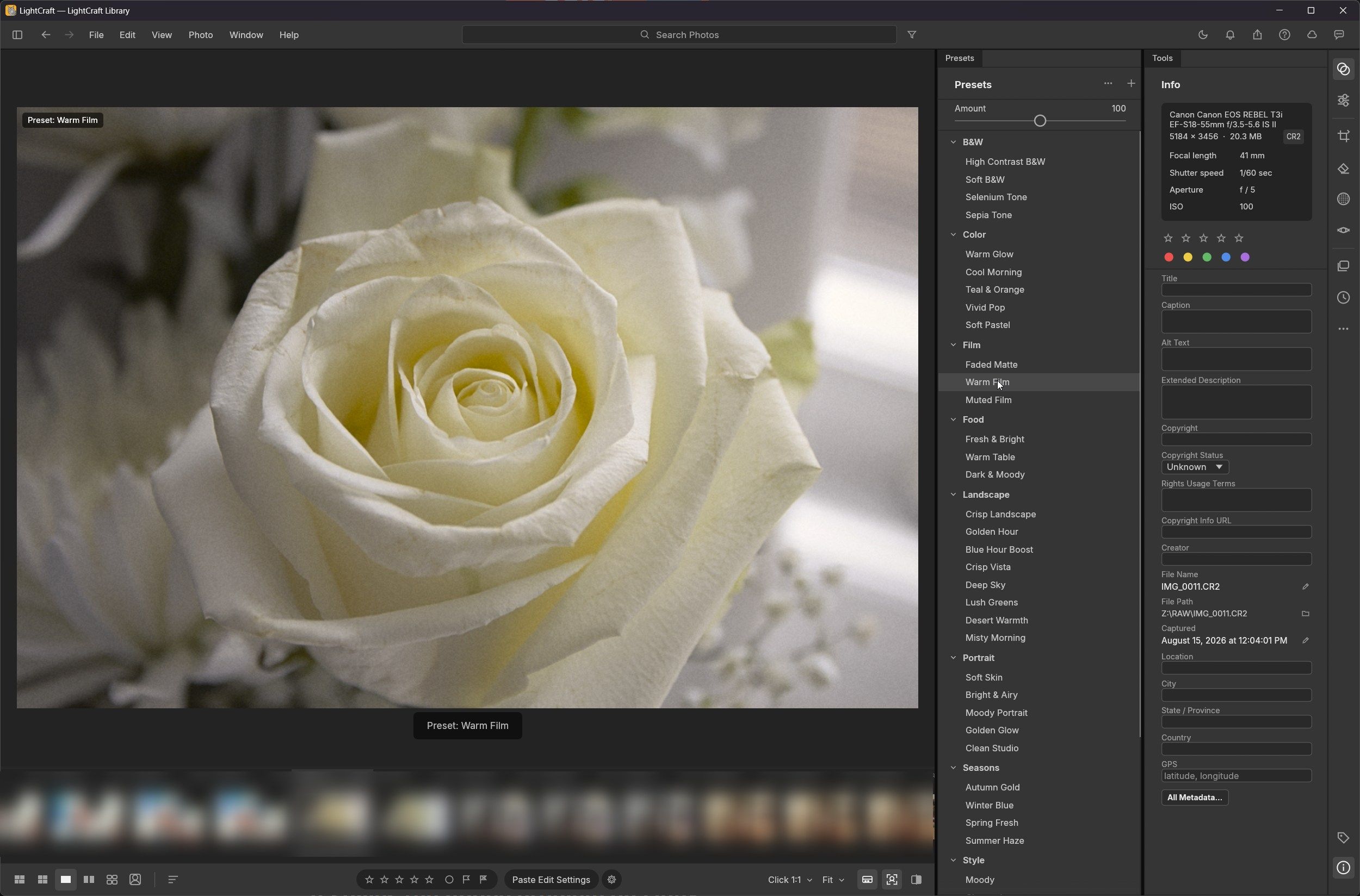1360x896 pixels.
Task: Open the sort order icon
Action: (173, 880)
